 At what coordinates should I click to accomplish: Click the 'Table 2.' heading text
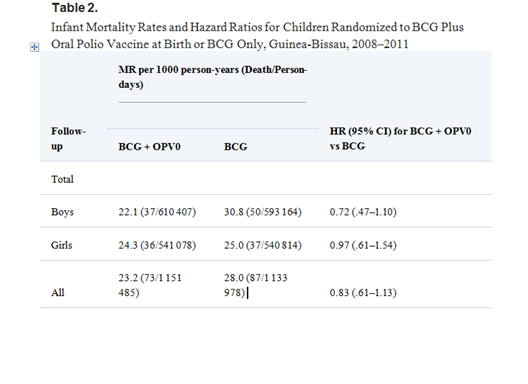tap(75, 8)
